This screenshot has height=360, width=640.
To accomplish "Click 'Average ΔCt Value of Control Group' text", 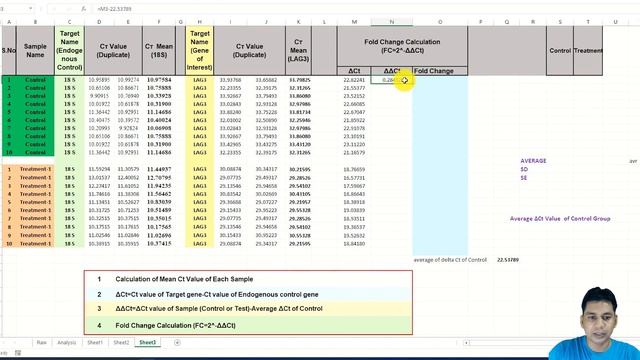I will click(560, 219).
